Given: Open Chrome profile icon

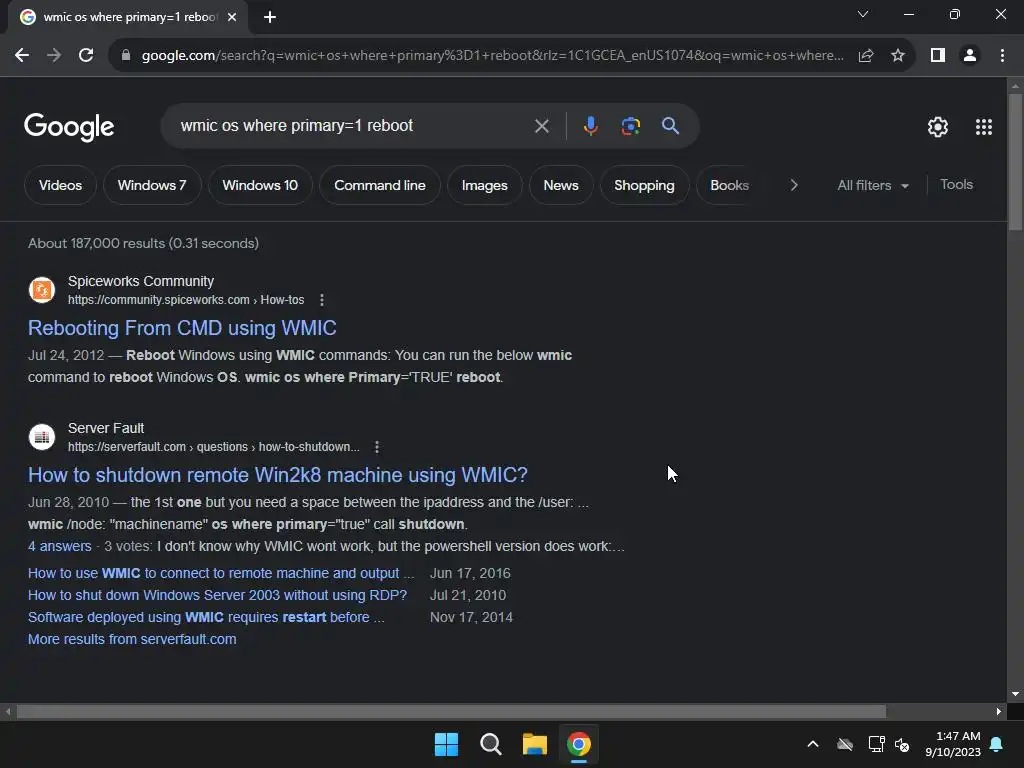Looking at the screenshot, I should click(970, 56).
